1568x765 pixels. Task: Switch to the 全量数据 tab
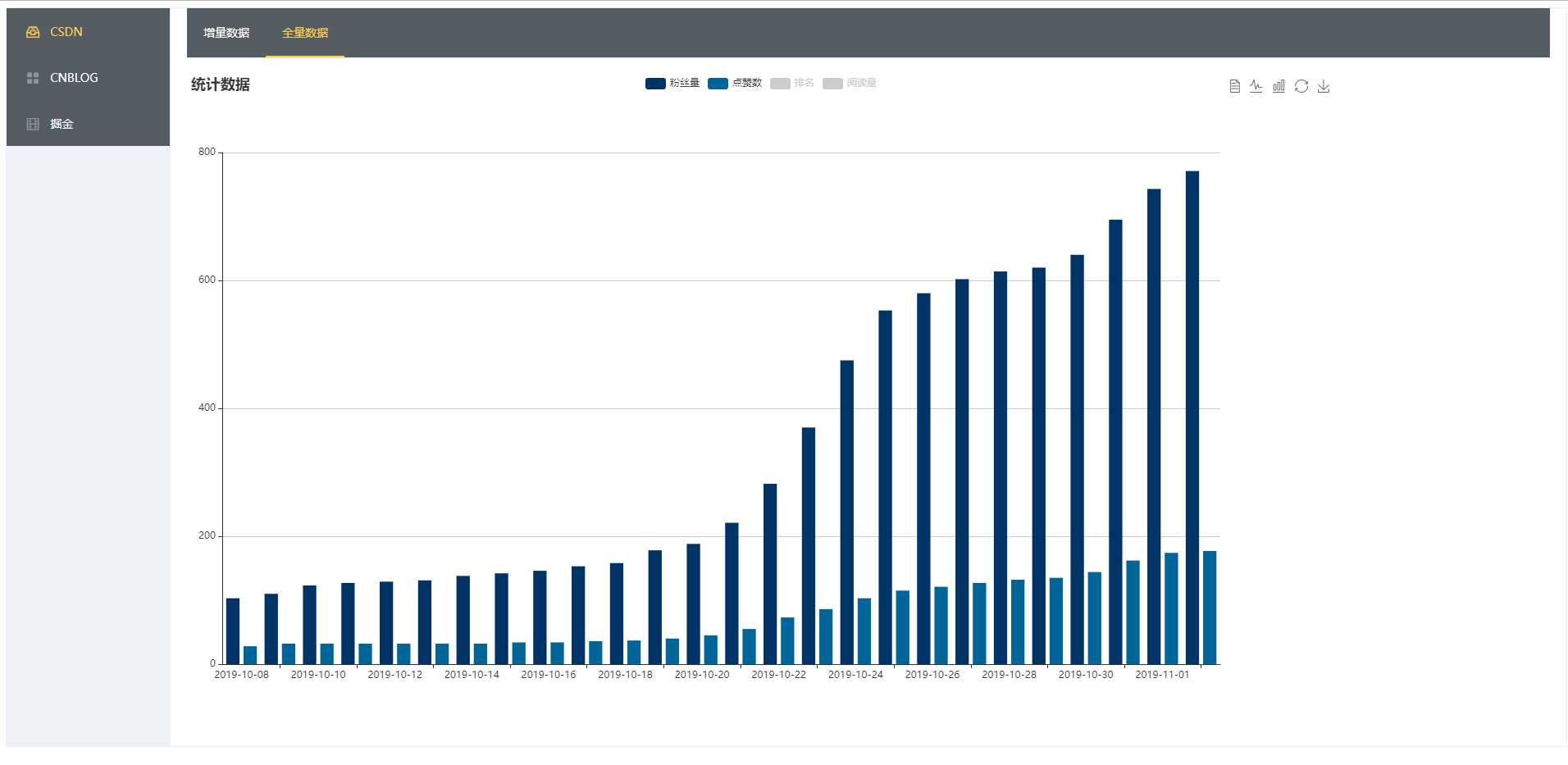coord(305,33)
